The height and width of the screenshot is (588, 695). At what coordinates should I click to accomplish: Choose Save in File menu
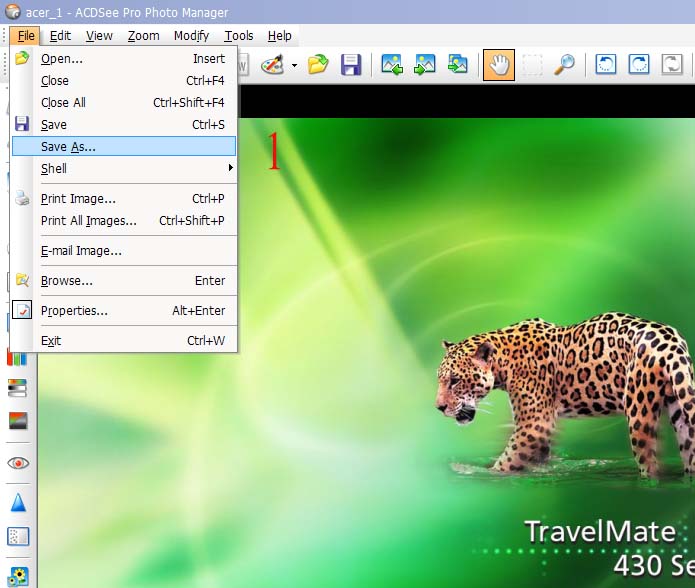pos(124,125)
